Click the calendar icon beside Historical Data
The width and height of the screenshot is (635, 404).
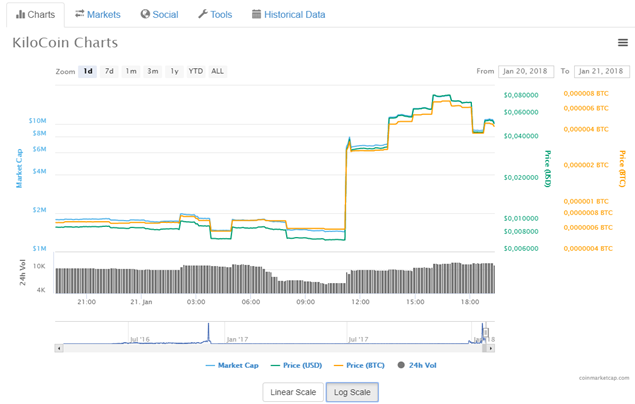[x=256, y=14]
